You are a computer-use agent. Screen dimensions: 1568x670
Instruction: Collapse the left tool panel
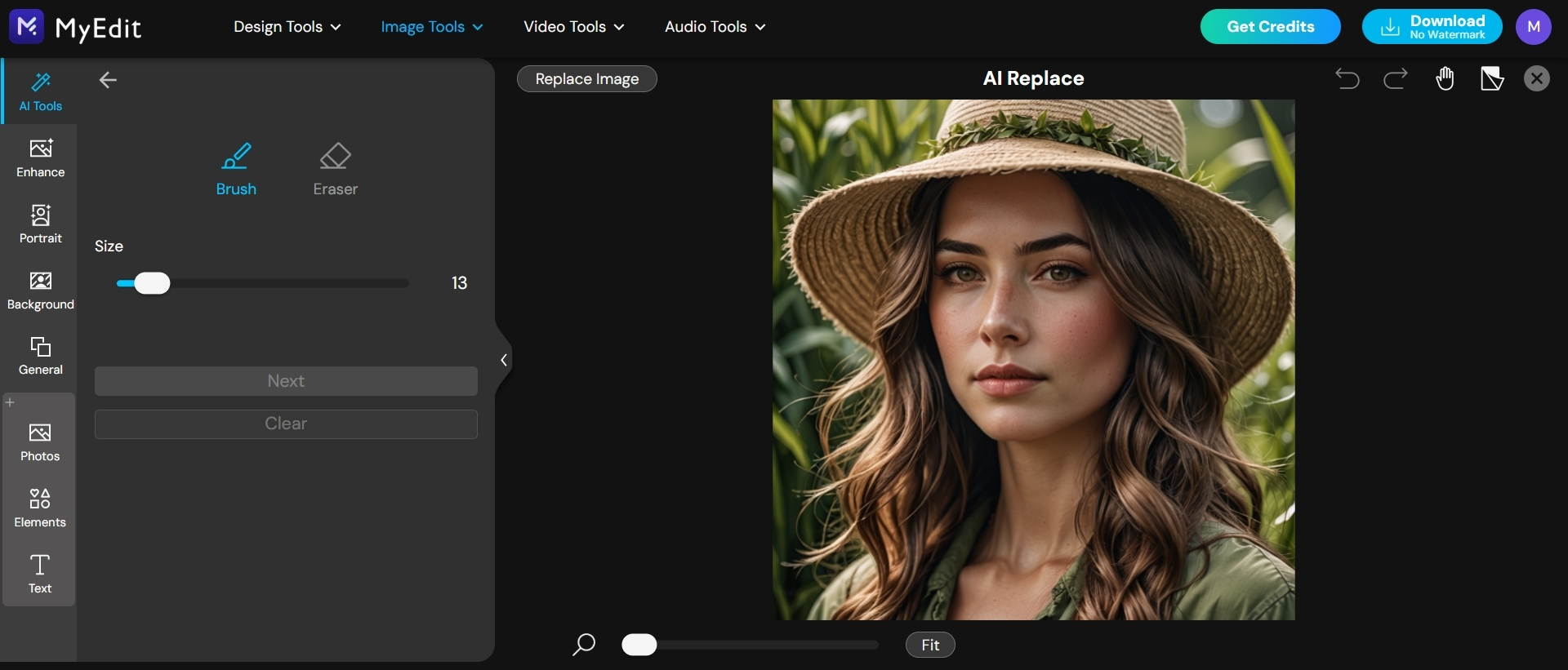[x=504, y=360]
